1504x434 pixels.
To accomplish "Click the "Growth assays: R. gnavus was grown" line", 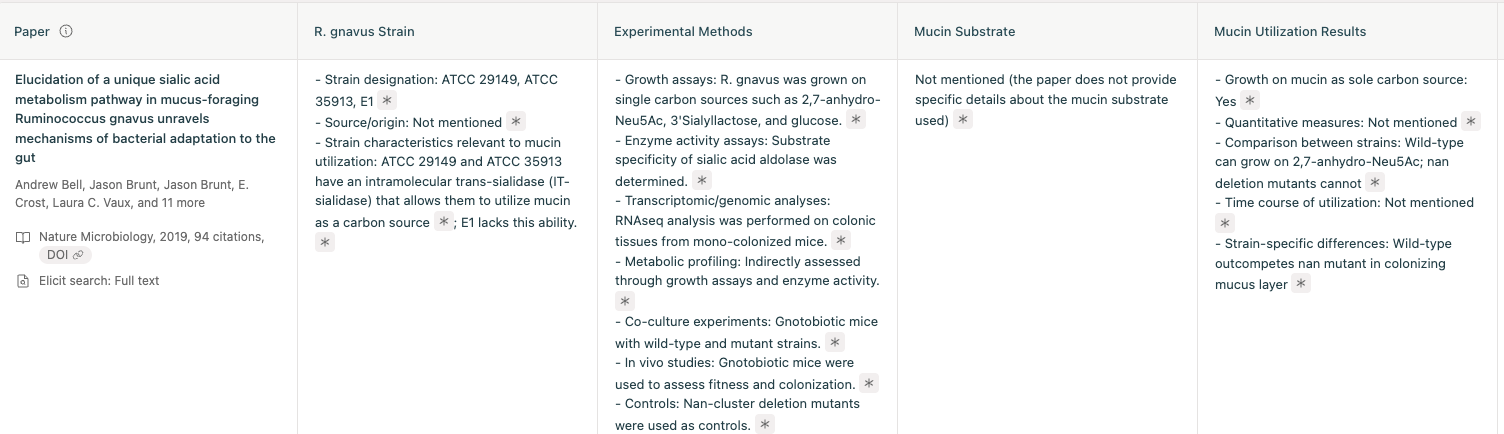I will [740, 80].
